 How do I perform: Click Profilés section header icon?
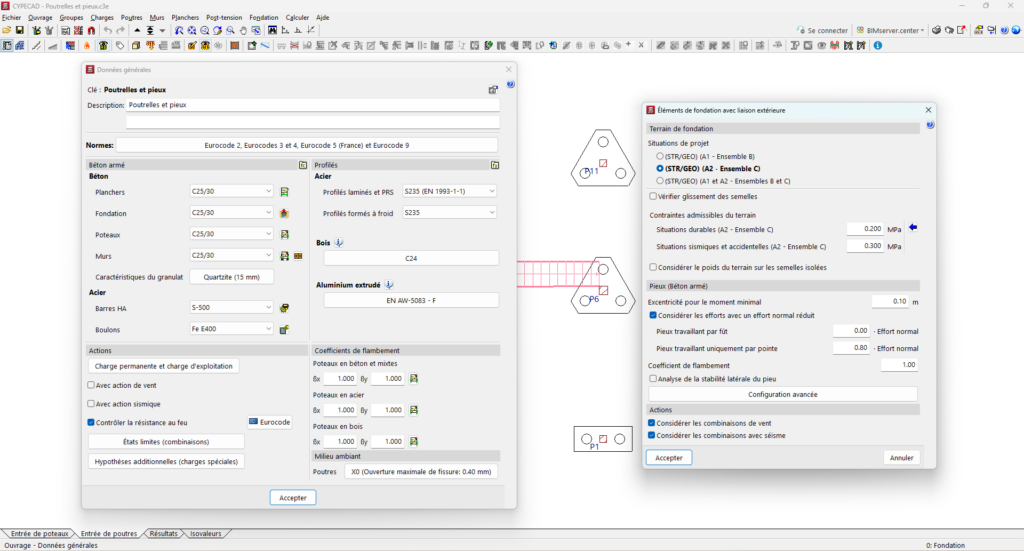[x=495, y=165]
